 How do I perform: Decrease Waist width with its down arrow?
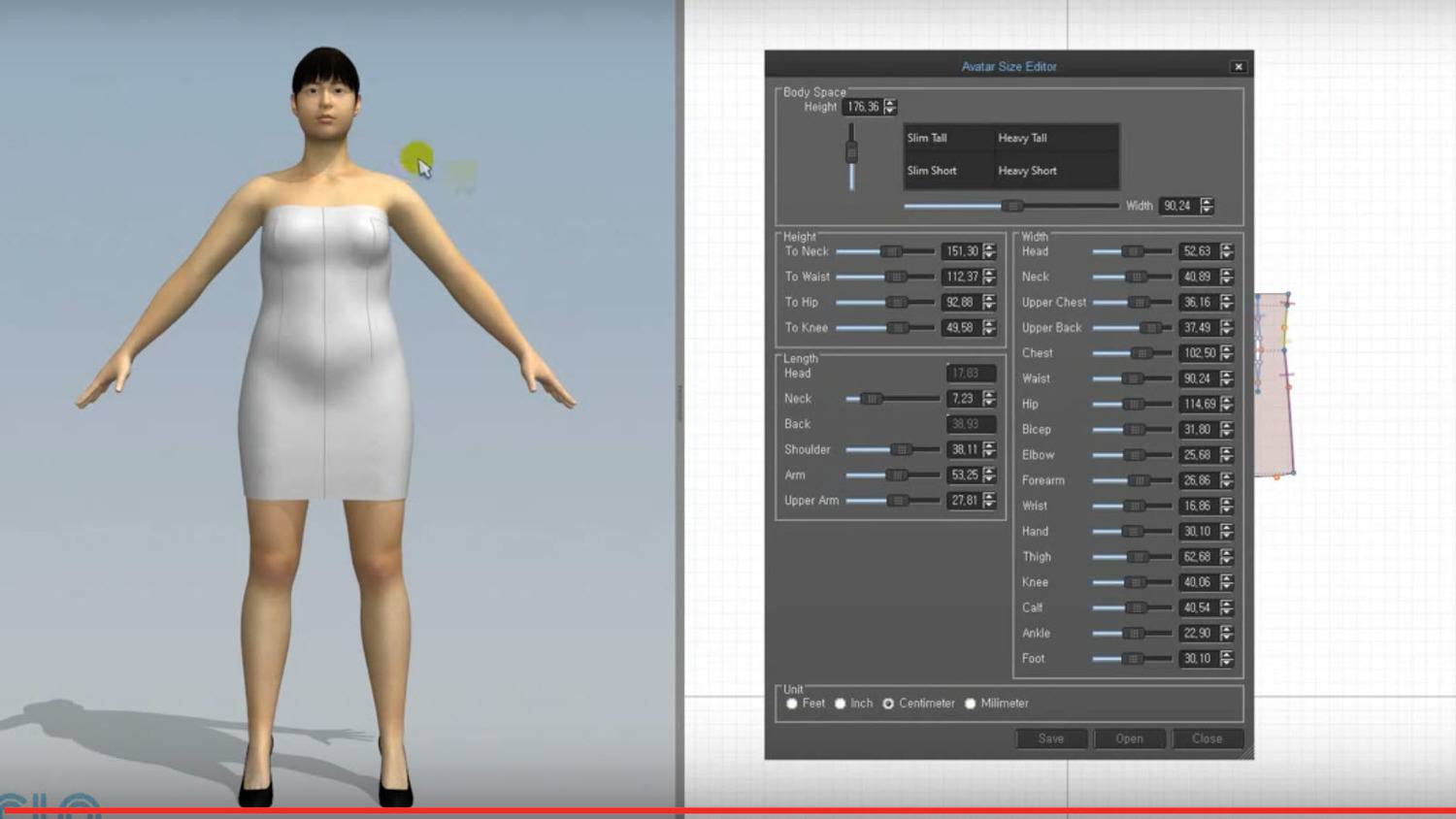pos(1227,382)
